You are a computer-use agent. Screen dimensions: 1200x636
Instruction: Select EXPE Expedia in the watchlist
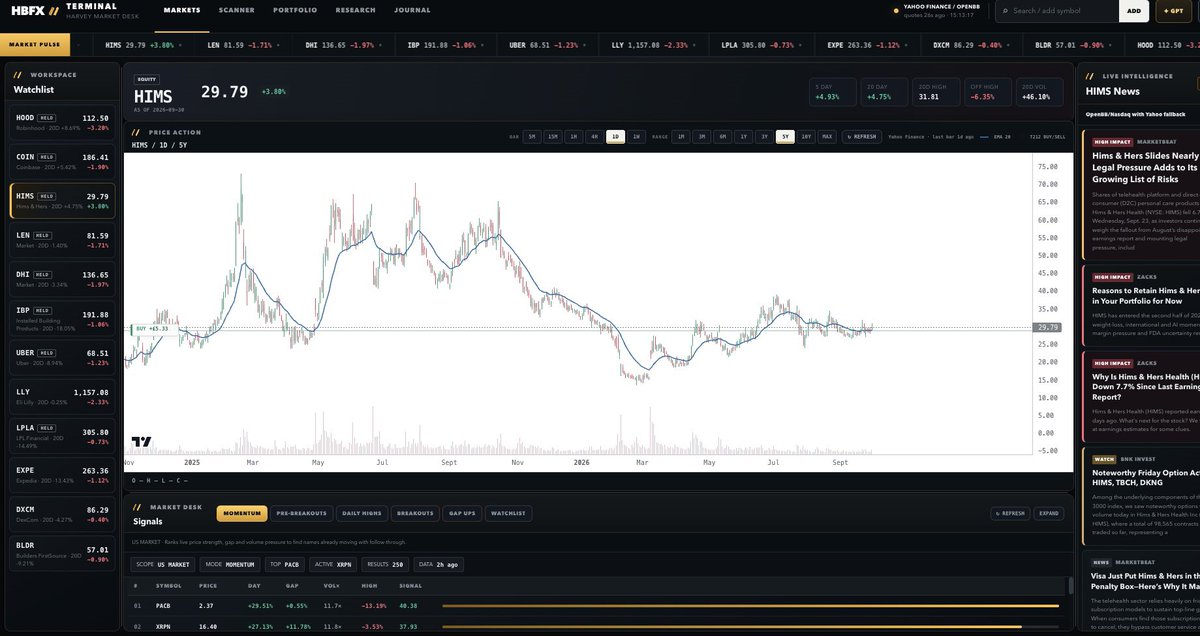pyautogui.click(x=62, y=476)
